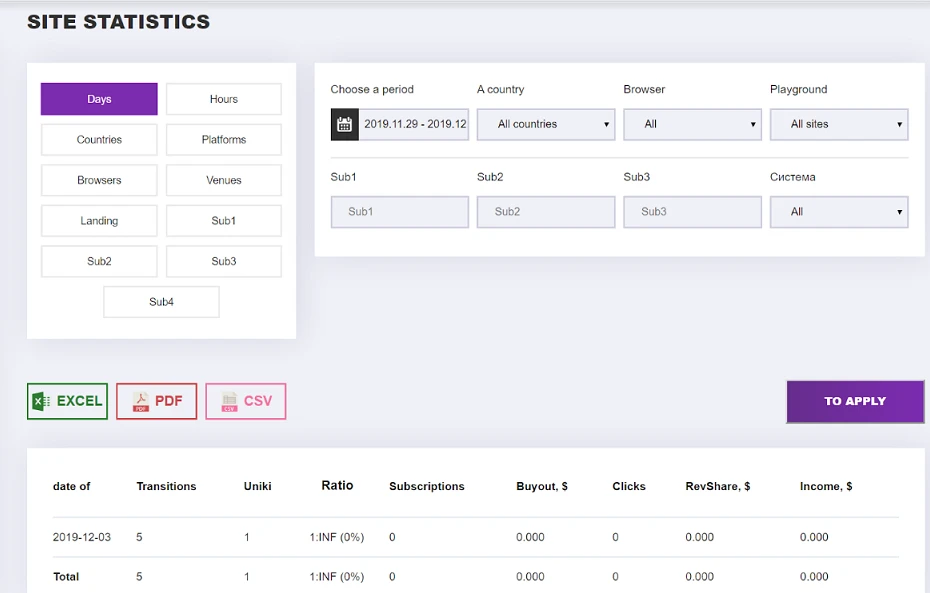Select the 2019-12-03 date cell
This screenshot has height=593, width=930.
click(82, 537)
